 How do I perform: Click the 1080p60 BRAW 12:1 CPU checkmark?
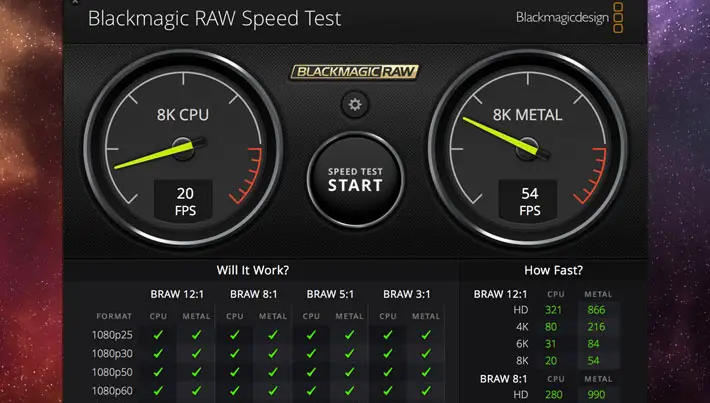point(158,390)
